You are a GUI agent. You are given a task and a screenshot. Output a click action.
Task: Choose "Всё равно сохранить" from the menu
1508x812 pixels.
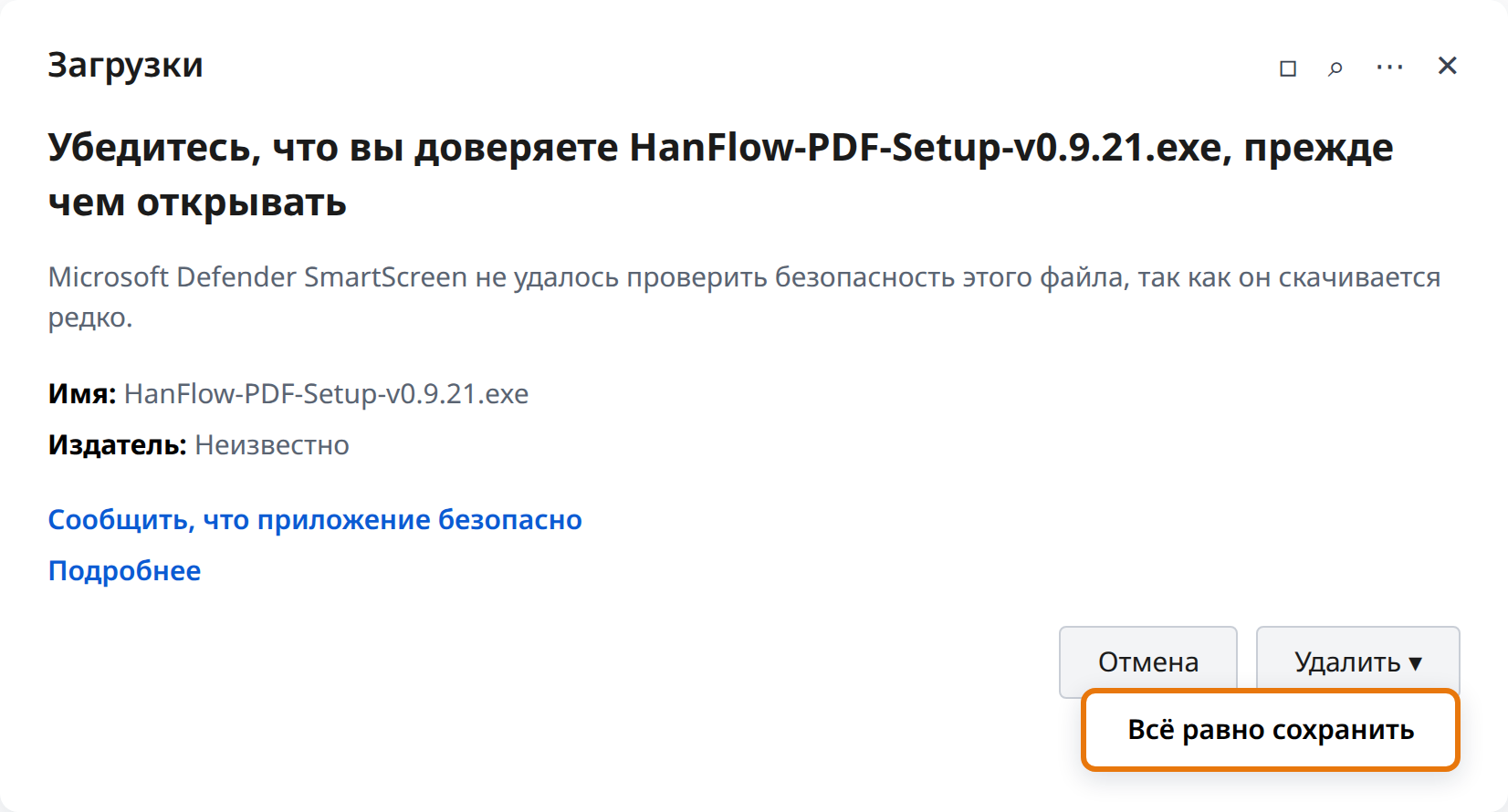click(1271, 730)
